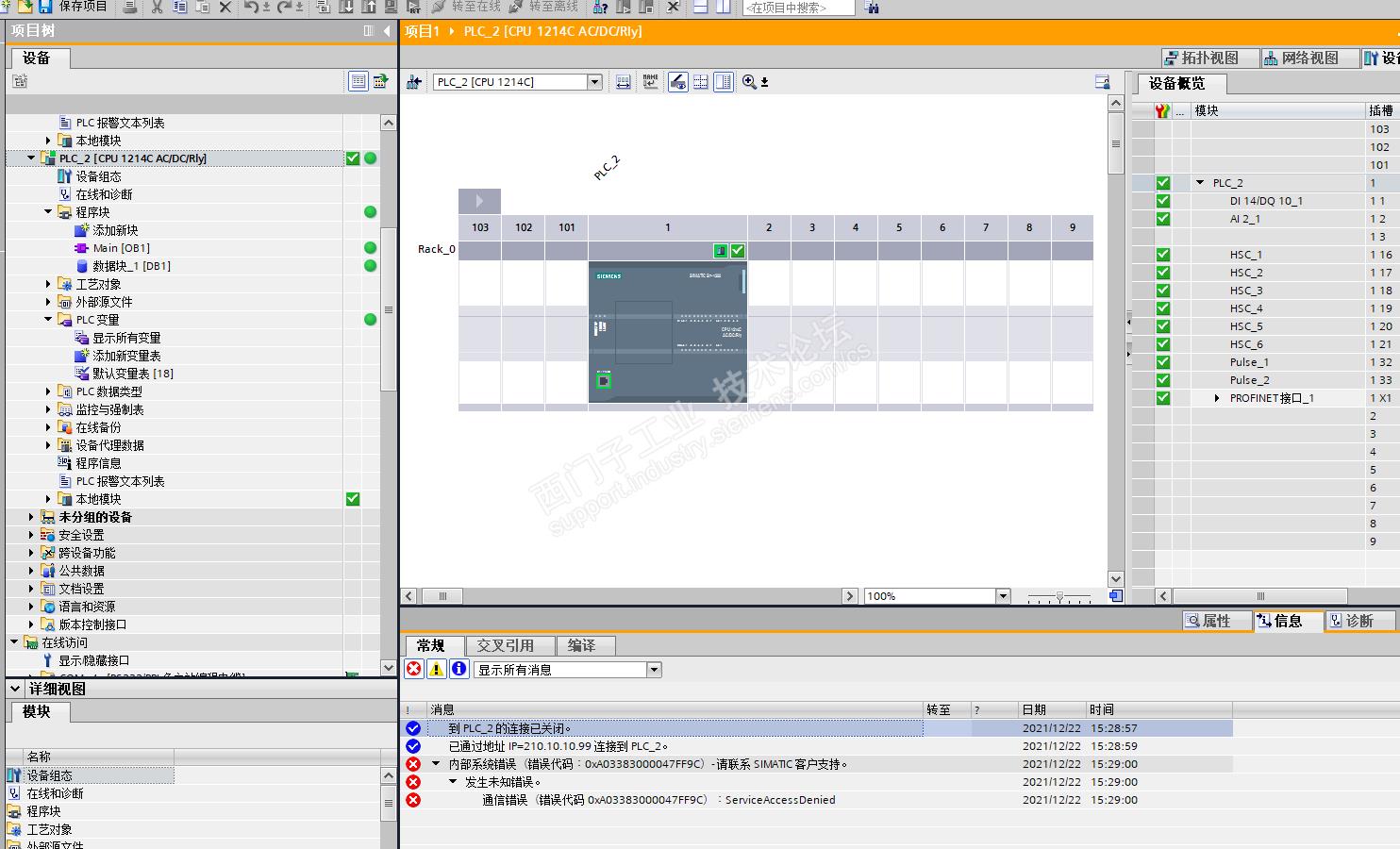Viewport: 1400px width, 849px height.
Task: Click the Show module name labels icon
Action: [x=651, y=82]
